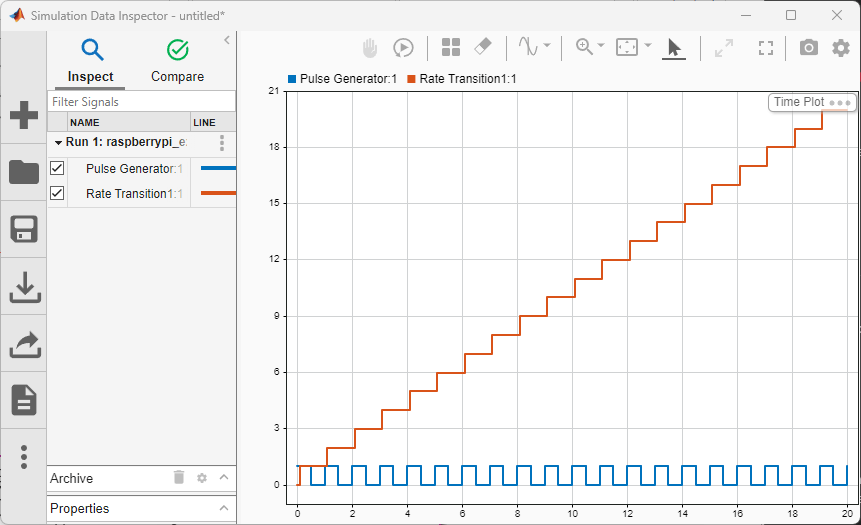Click the Pan hand tool icon
The image size is (861, 525).
point(370,47)
